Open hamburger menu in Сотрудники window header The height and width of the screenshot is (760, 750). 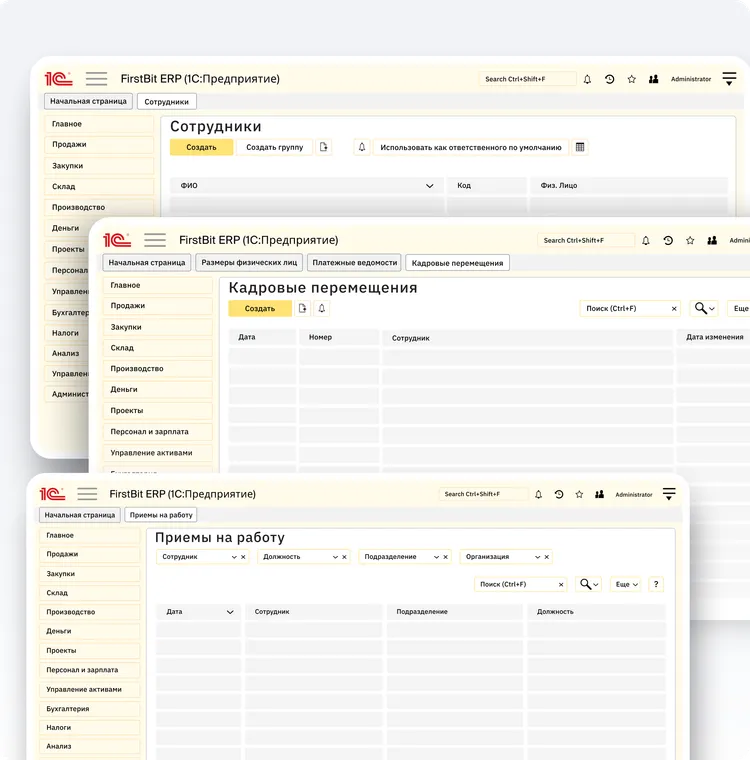point(96,79)
